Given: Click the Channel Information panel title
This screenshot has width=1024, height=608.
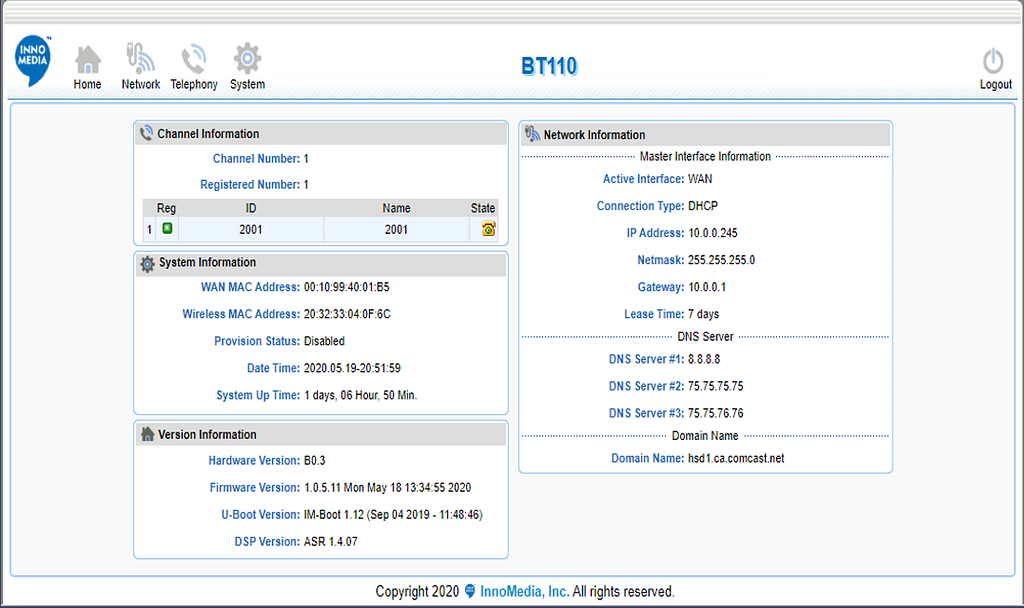Looking at the screenshot, I should [208, 134].
